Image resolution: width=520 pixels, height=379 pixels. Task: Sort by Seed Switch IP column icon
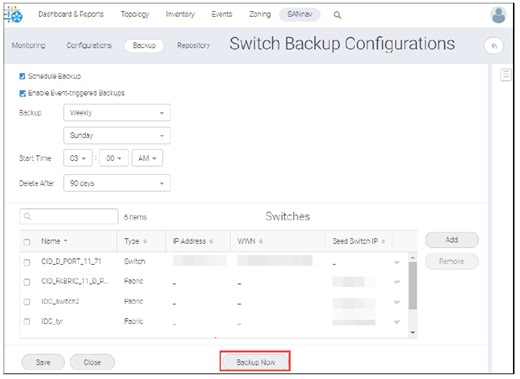pos(383,241)
